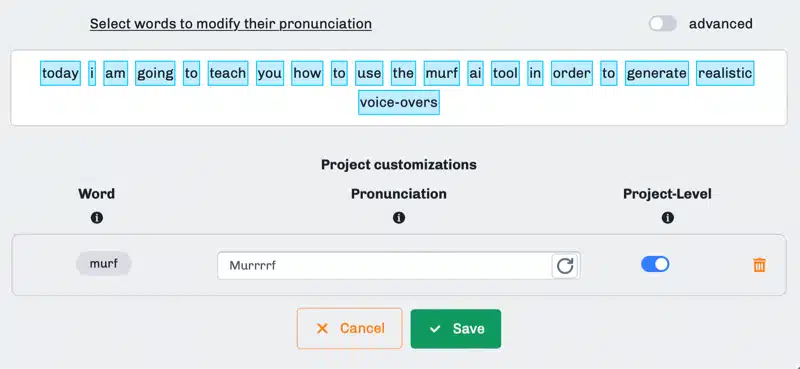The height and width of the screenshot is (369, 800).
Task: Disable the Project-Level toggle for murf
Action: (x=655, y=264)
